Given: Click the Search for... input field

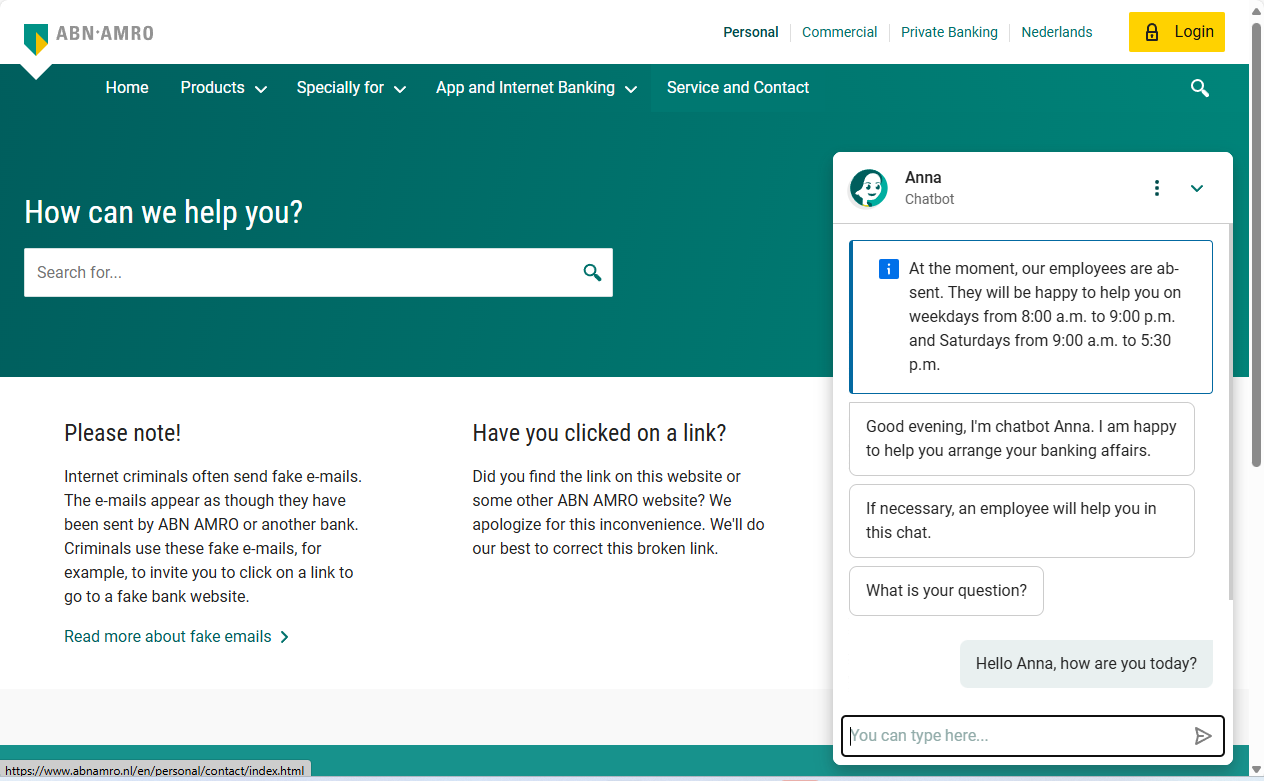Looking at the screenshot, I should point(318,272).
